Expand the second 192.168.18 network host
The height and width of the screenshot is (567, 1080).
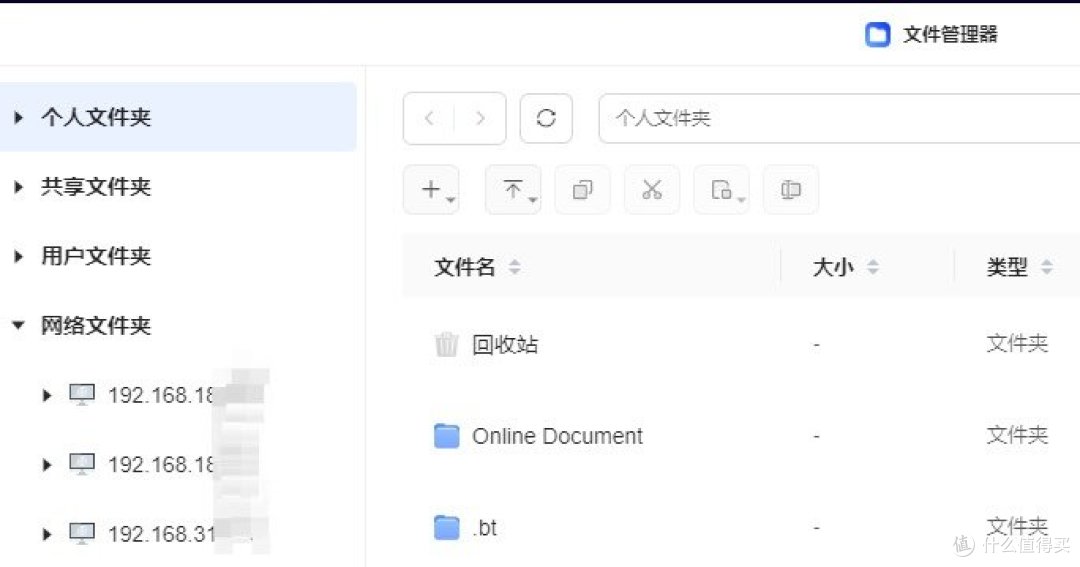[x=47, y=465]
